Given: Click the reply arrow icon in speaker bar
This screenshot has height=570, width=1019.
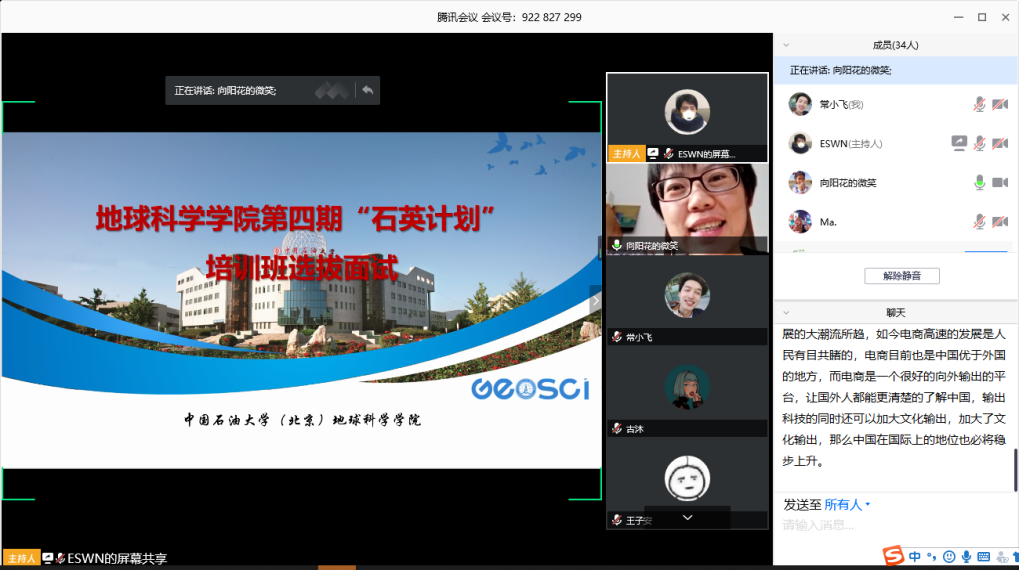Looking at the screenshot, I should coord(367,90).
